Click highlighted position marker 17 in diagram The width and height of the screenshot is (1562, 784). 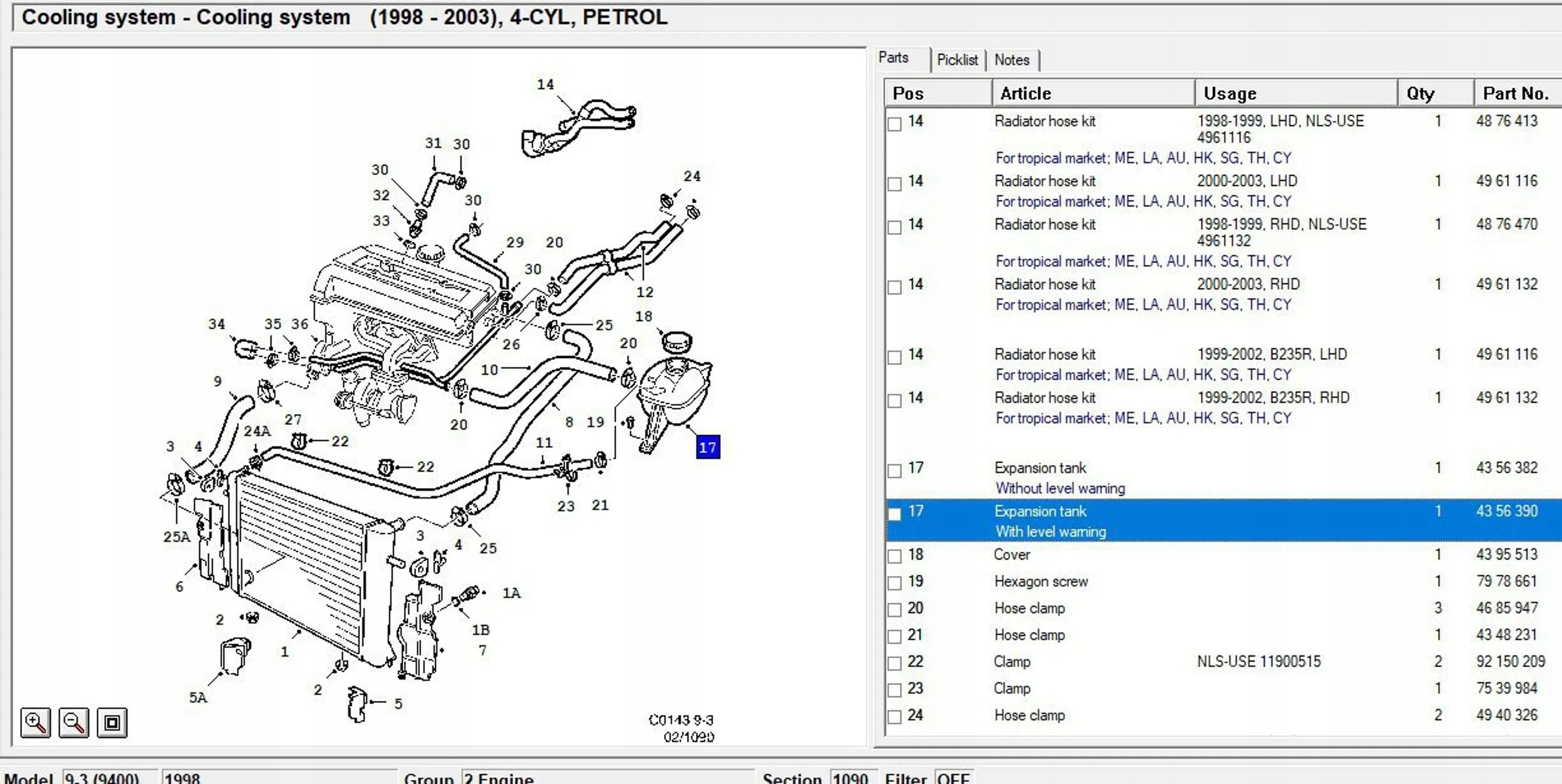point(707,447)
